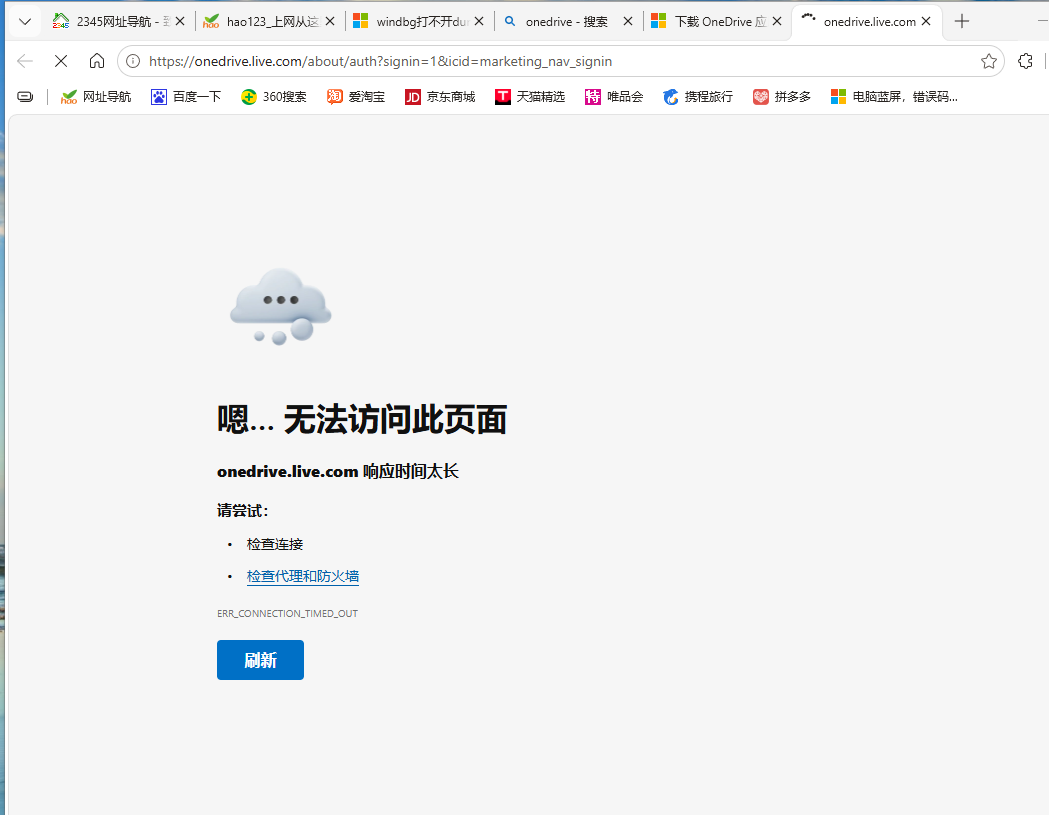
Task: Close the onedrive - 搜索 tab
Action: coord(628,21)
